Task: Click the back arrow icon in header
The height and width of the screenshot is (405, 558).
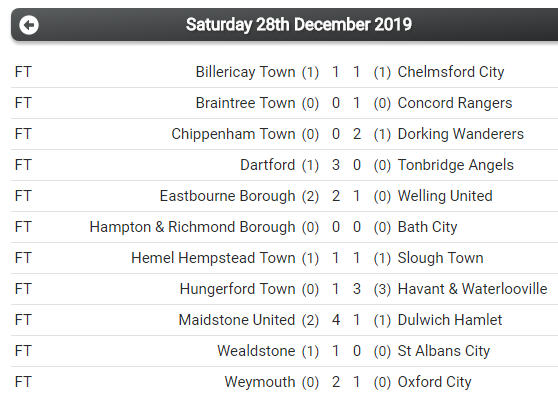Action: (x=29, y=25)
